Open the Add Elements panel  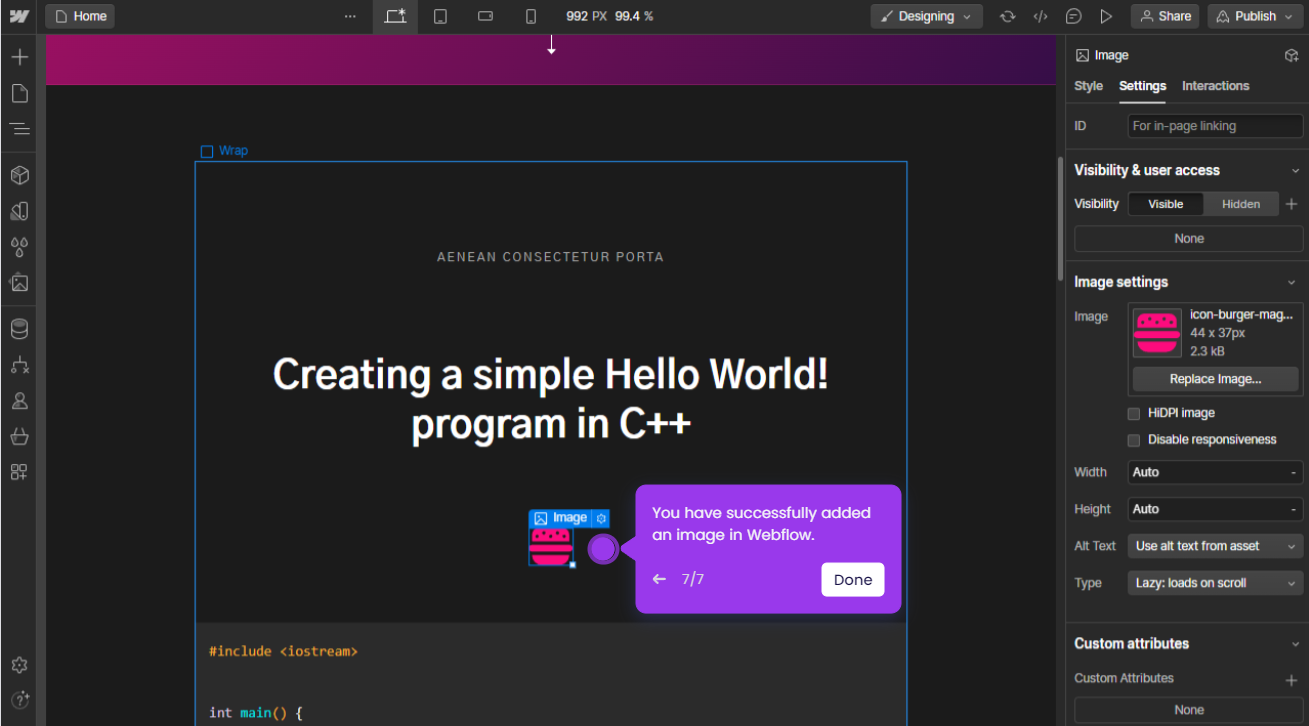(x=18, y=57)
